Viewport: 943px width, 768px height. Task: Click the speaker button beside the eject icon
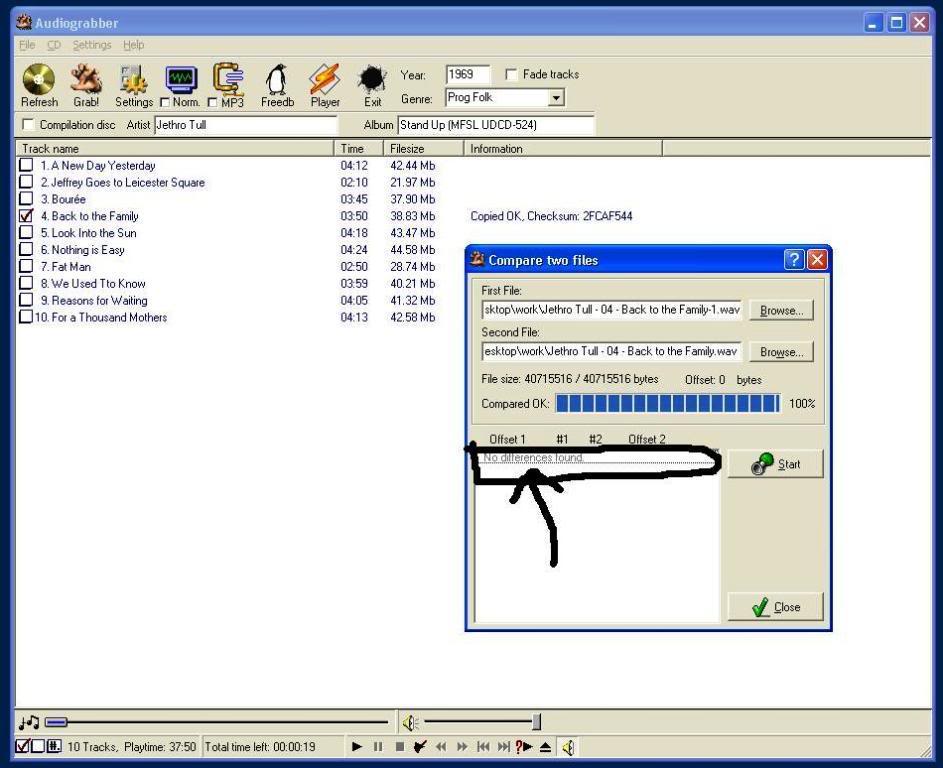click(568, 747)
